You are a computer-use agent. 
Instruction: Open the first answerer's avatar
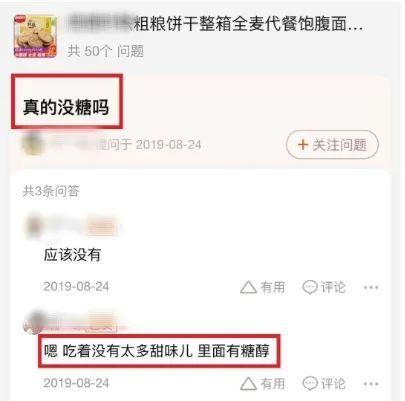coord(34,227)
